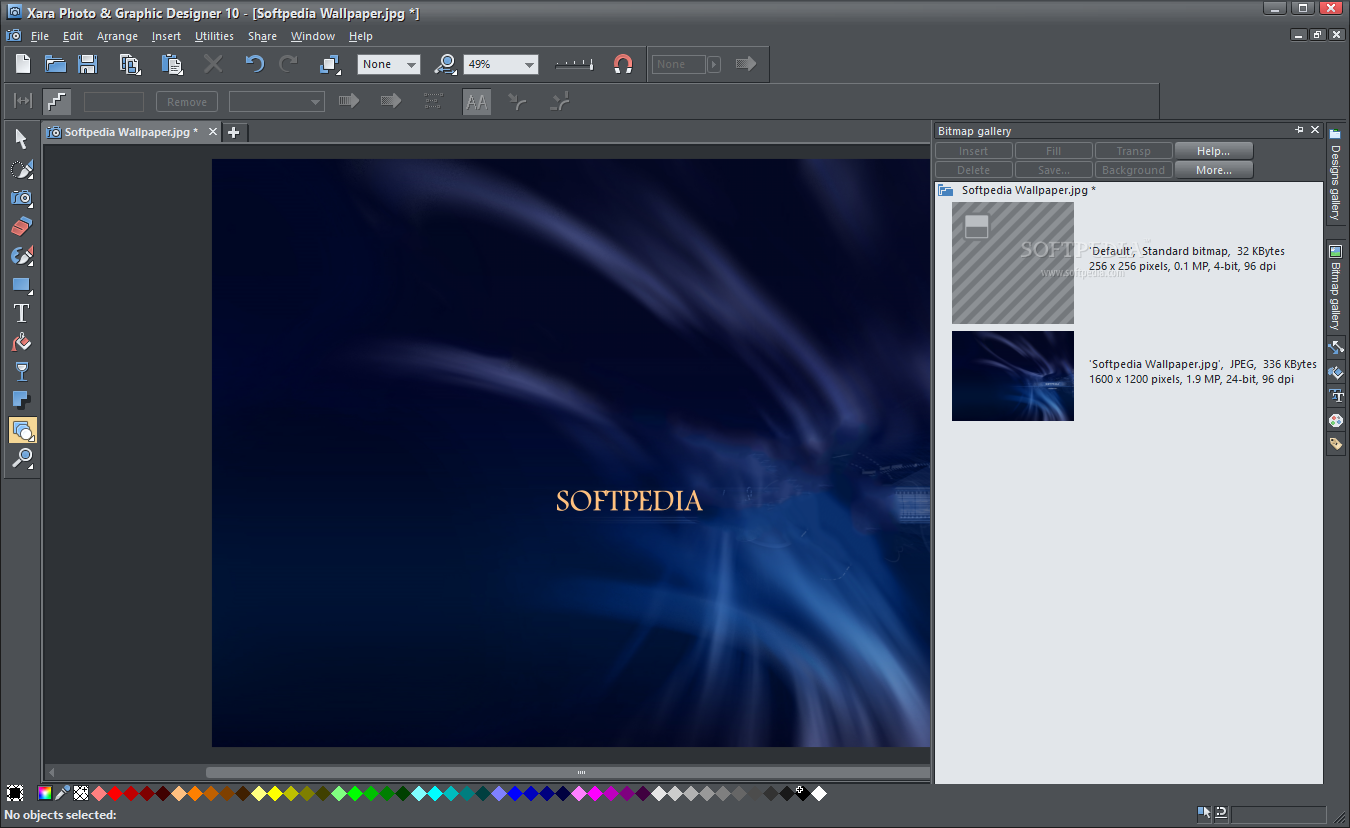Open the empty blend profile dropdown
The image size is (1350, 828).
click(x=277, y=101)
